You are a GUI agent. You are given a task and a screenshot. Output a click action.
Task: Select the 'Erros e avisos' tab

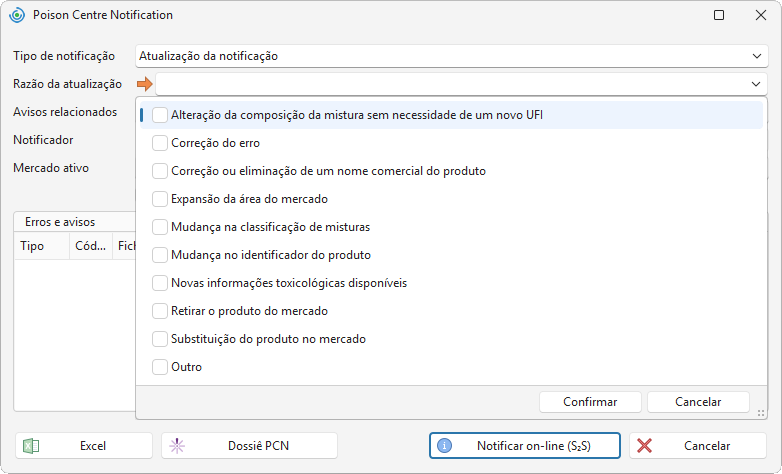click(x=60, y=222)
